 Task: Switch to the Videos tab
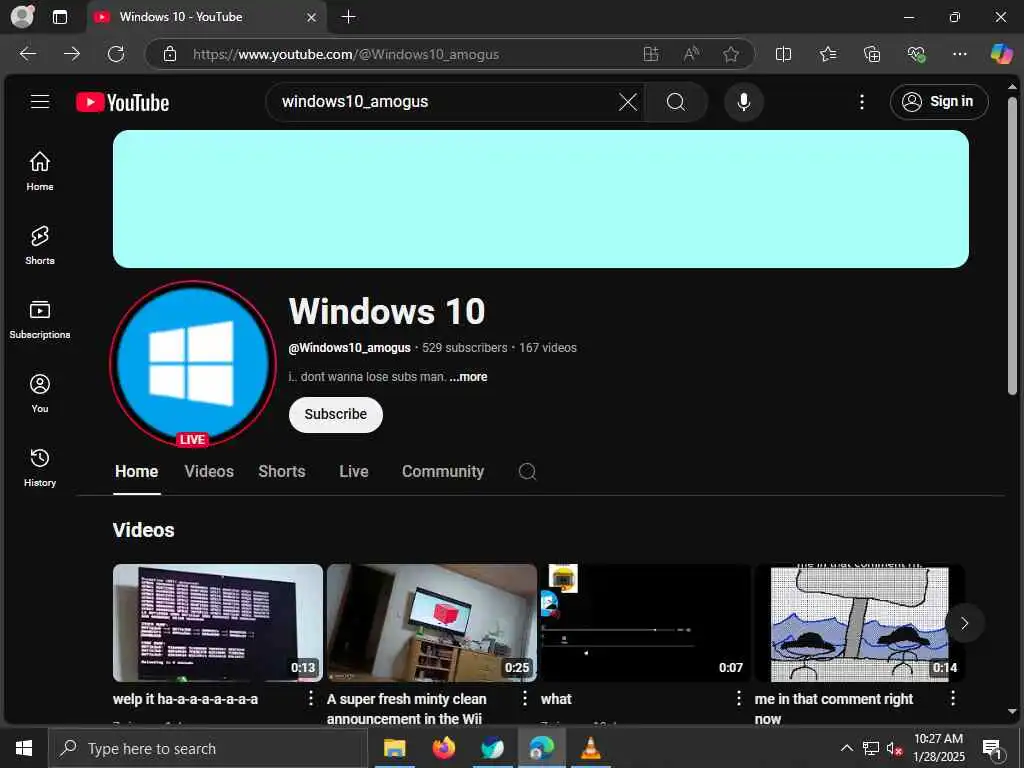(x=209, y=472)
